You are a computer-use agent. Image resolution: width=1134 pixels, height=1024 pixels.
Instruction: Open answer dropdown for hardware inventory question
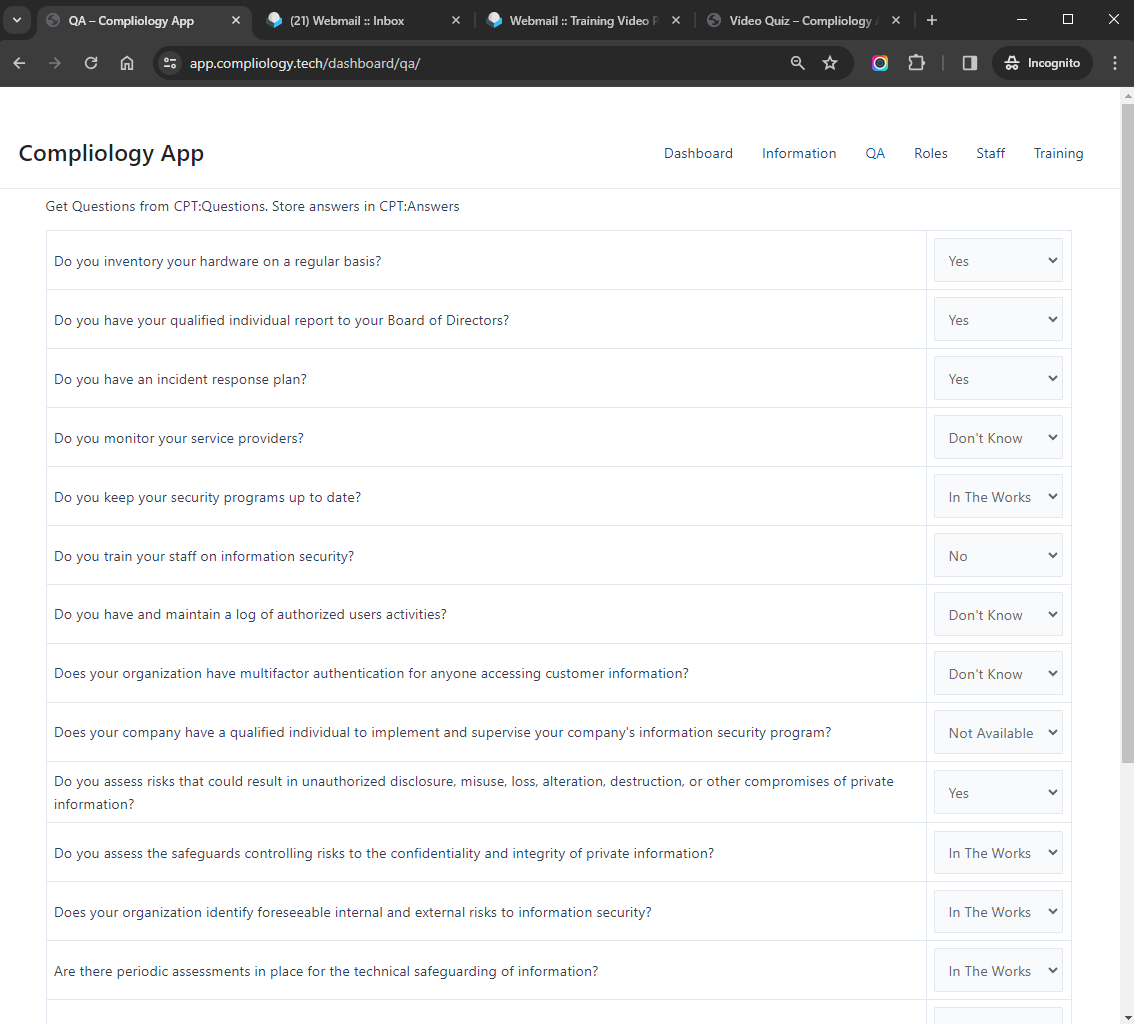pyautogui.click(x=998, y=260)
